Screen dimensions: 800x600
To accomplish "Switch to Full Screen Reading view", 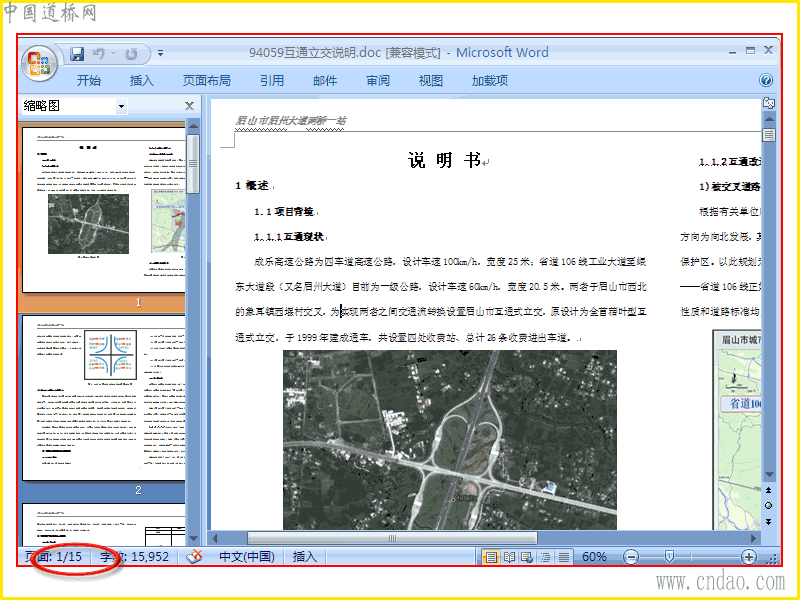I will click(x=509, y=557).
